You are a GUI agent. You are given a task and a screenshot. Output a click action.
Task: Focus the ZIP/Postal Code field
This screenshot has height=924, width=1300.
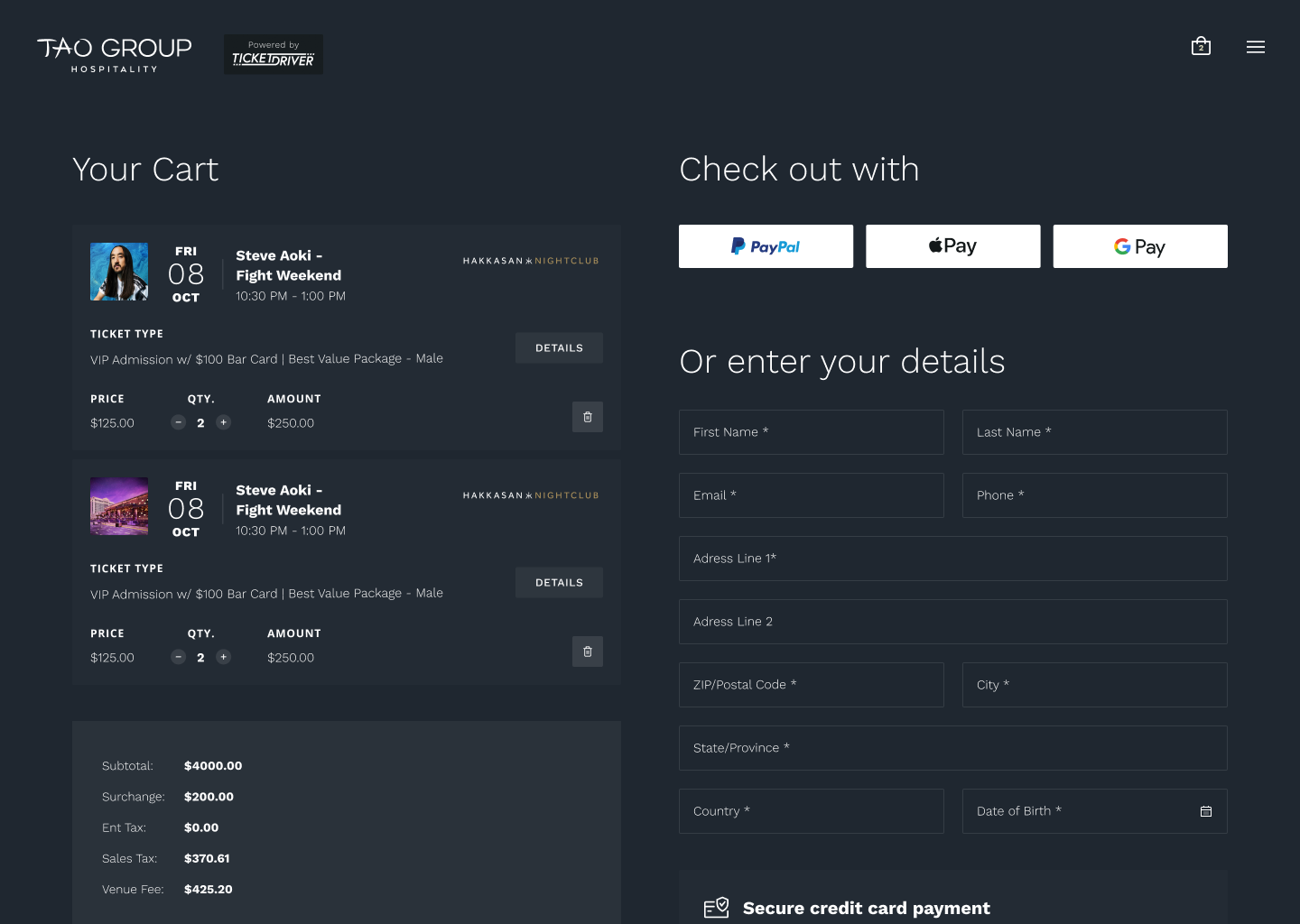[812, 685]
